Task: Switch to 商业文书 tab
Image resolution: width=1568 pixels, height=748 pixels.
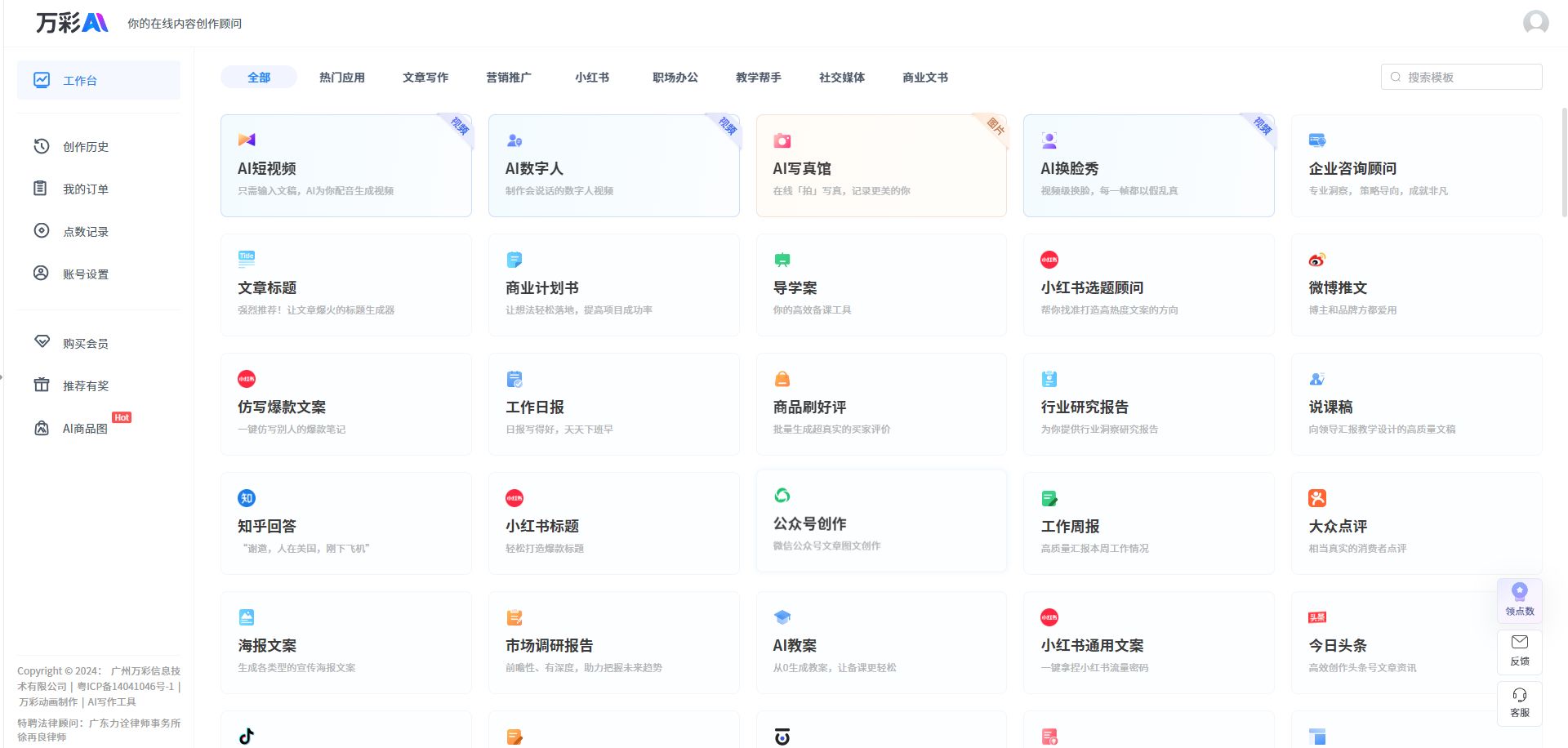Action: tap(925, 78)
